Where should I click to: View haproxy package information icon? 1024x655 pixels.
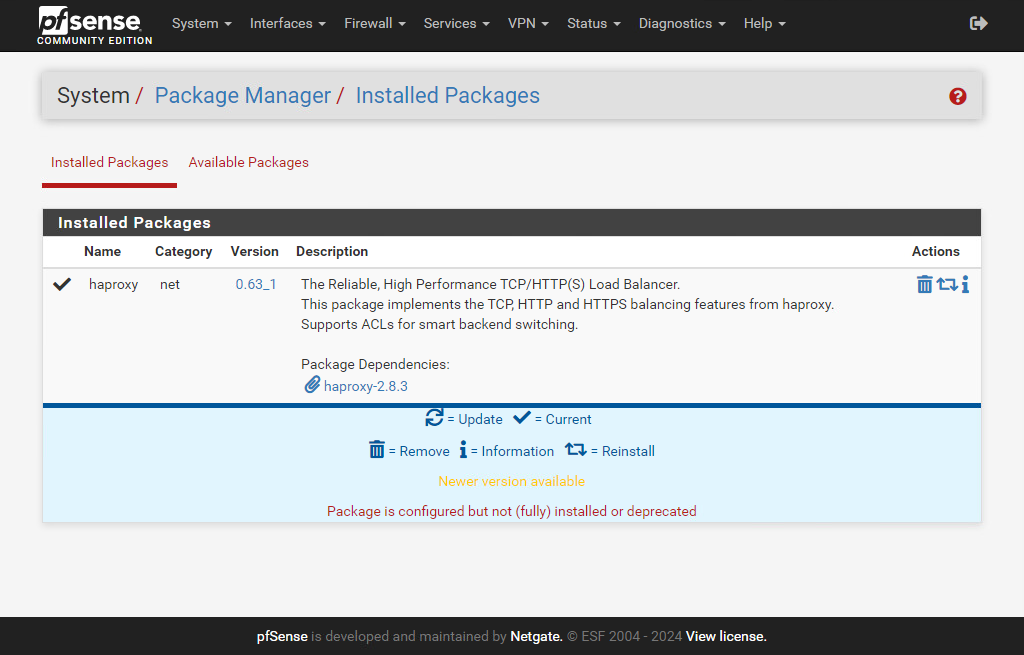(965, 284)
